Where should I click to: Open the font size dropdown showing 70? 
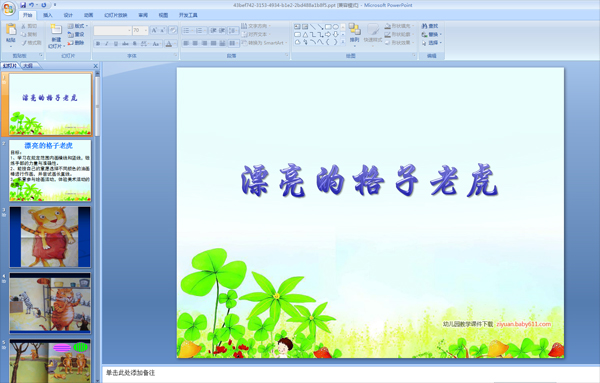[x=140, y=30]
